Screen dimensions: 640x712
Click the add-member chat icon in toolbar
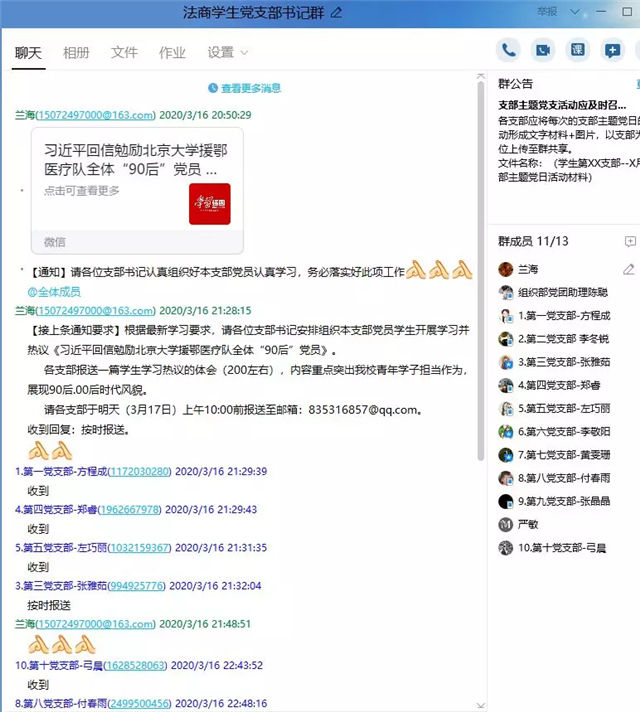[612, 50]
